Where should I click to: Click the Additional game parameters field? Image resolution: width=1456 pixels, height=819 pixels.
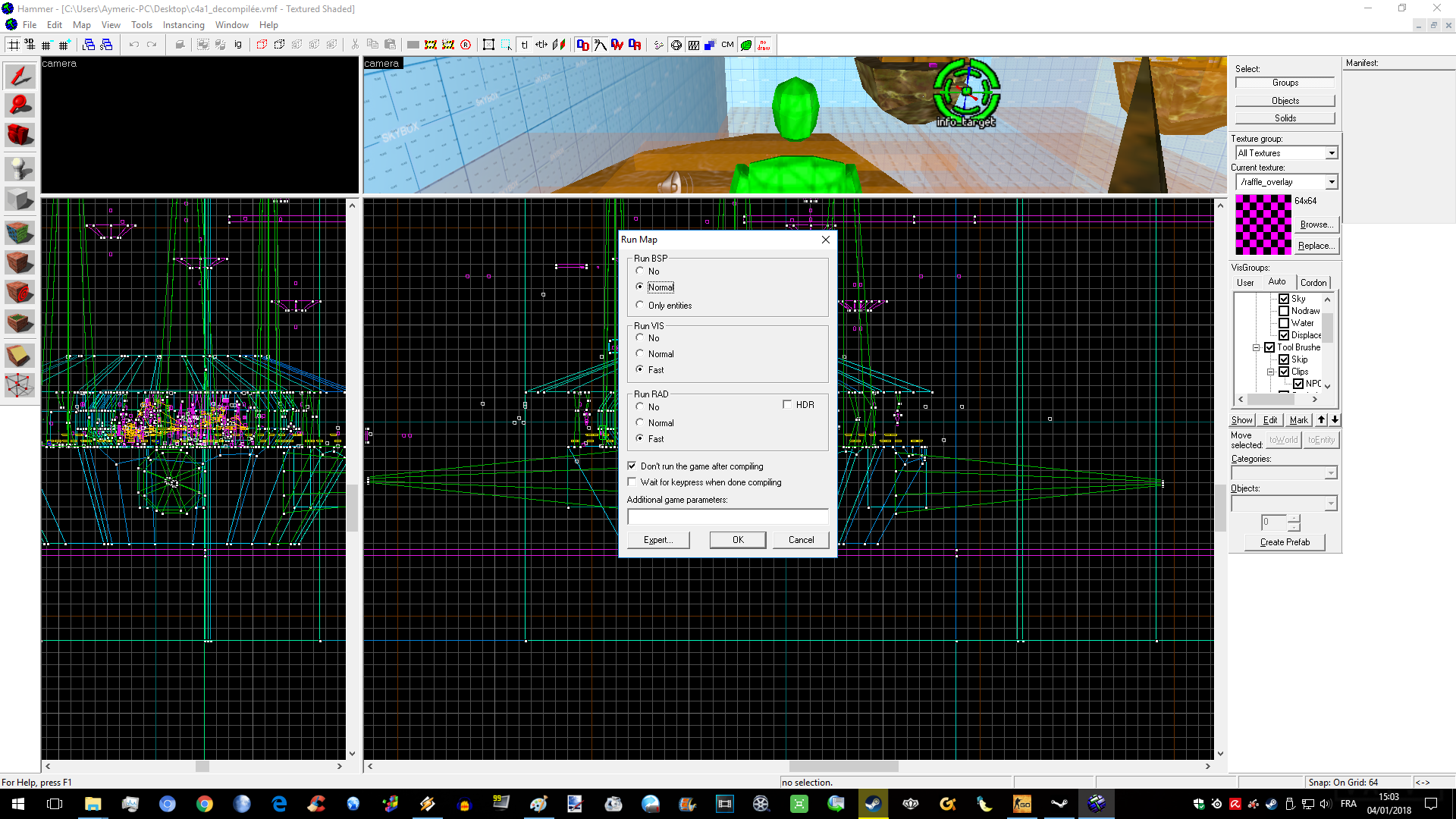[727, 517]
